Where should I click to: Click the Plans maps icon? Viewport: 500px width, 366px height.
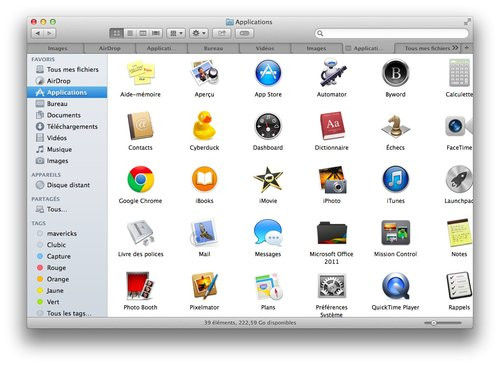pyautogui.click(x=269, y=287)
